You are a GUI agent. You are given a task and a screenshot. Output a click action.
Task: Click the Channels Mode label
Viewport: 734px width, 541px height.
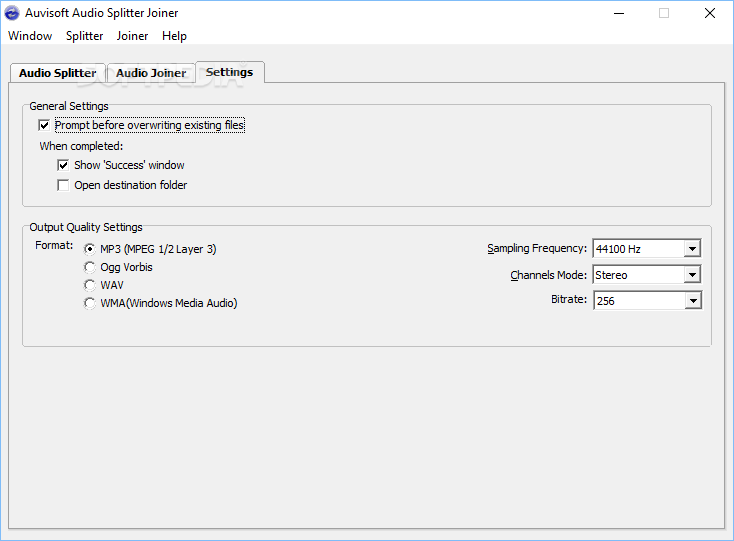(549, 275)
